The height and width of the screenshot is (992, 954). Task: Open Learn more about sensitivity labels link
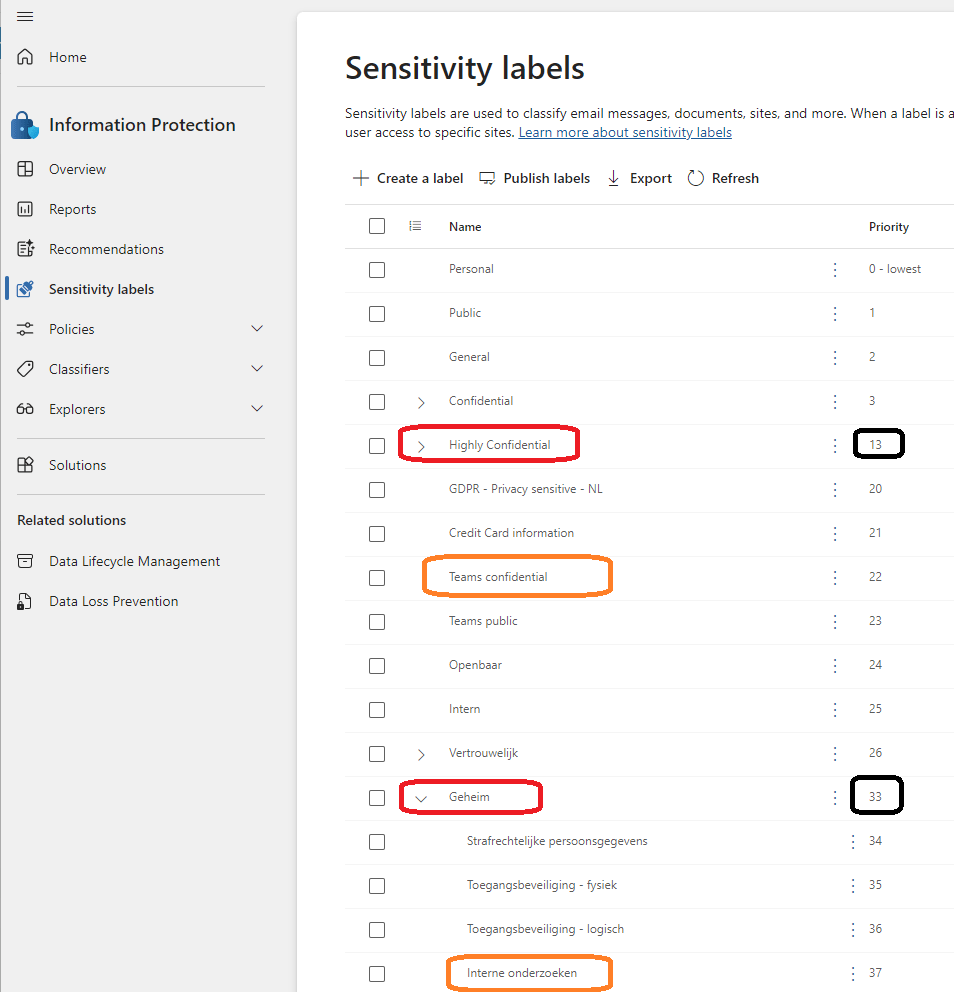click(x=625, y=132)
